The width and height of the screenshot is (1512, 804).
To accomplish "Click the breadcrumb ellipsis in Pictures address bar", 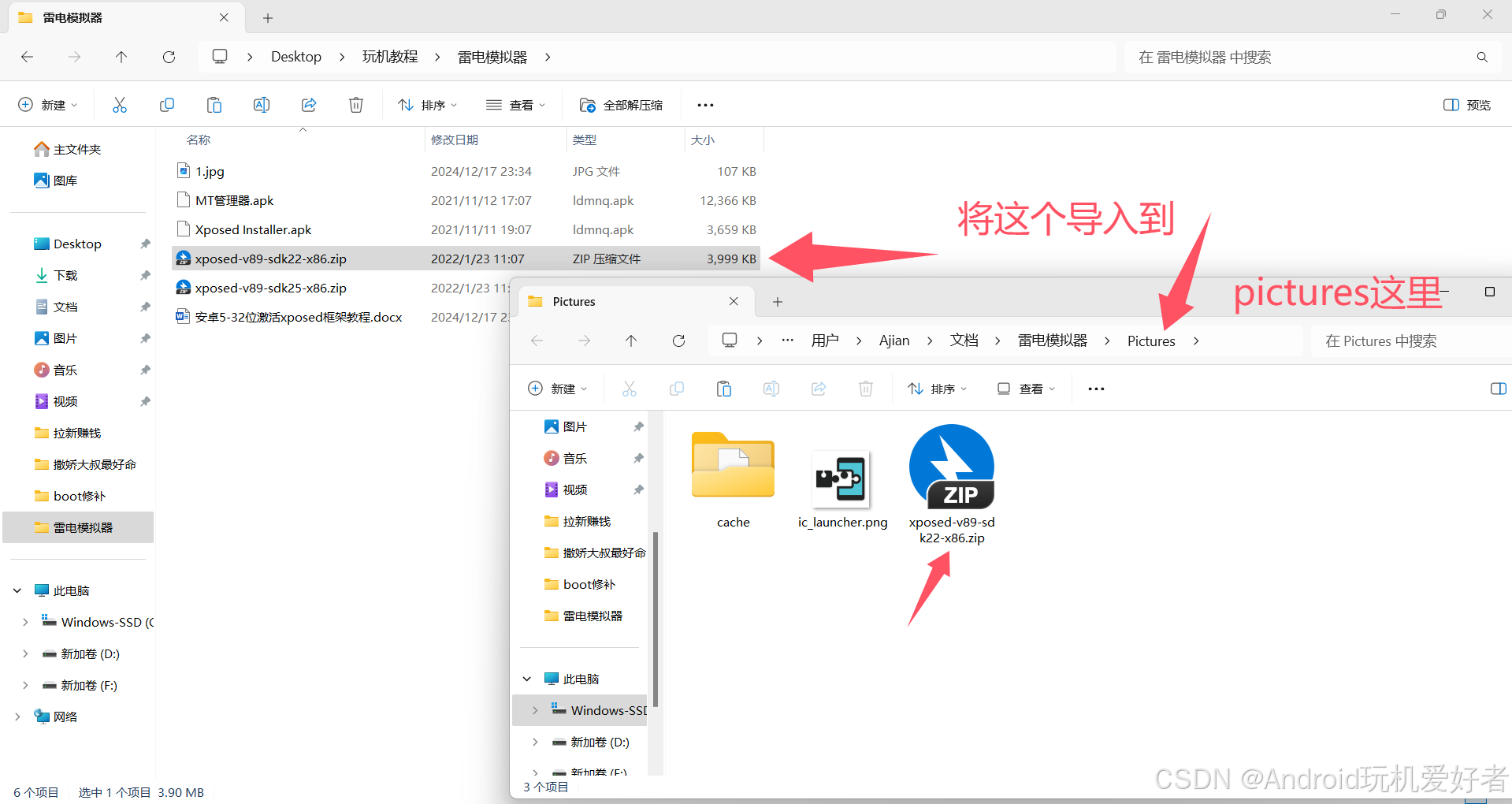I will tap(787, 341).
